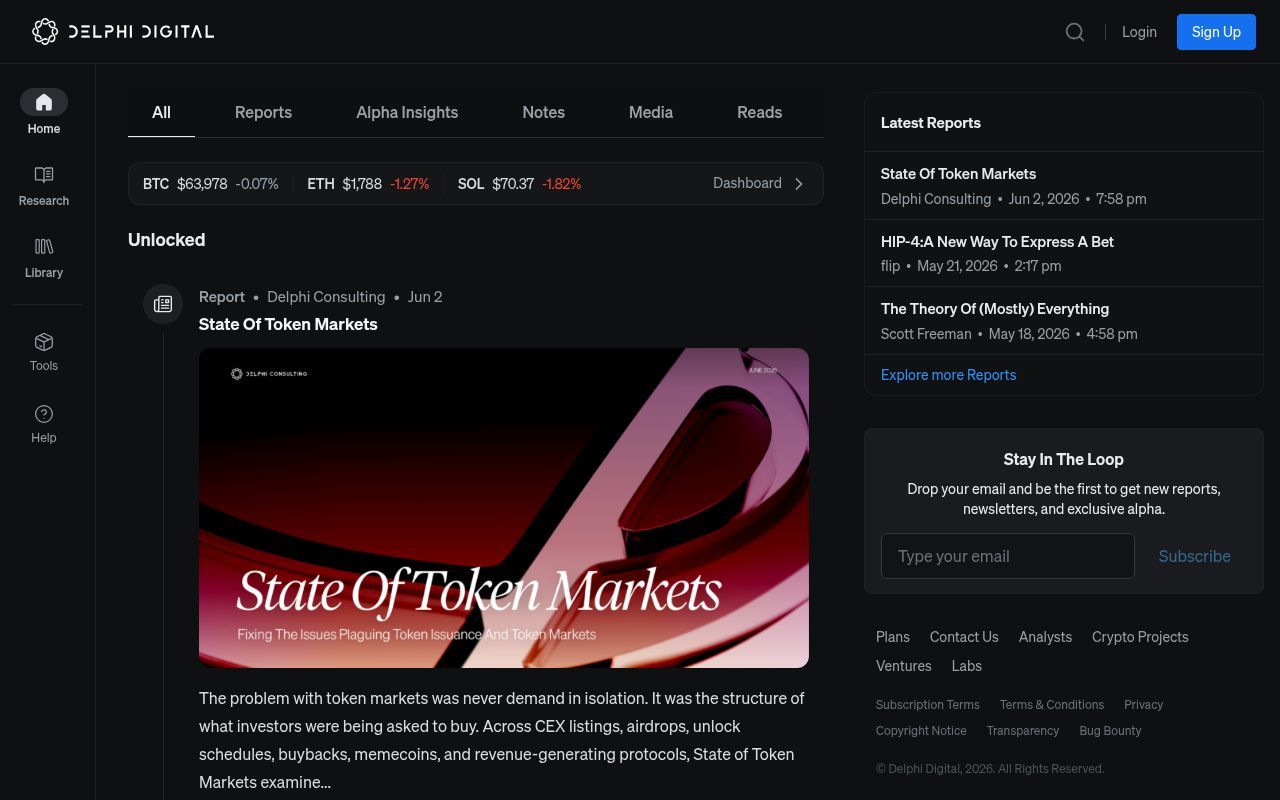Open the Privacy link

[x=1143, y=705]
